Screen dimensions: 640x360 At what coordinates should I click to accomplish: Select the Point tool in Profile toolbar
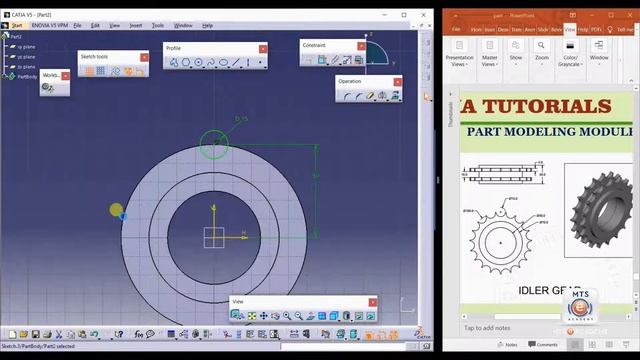[x=260, y=62]
